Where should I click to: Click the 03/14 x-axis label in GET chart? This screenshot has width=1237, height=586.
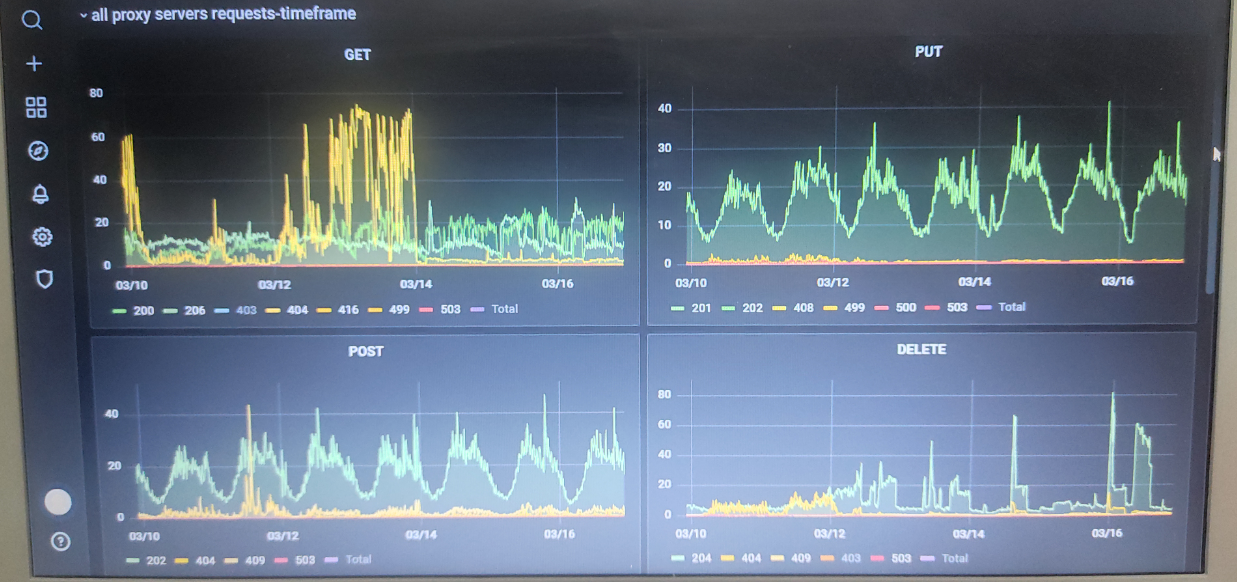pos(416,284)
